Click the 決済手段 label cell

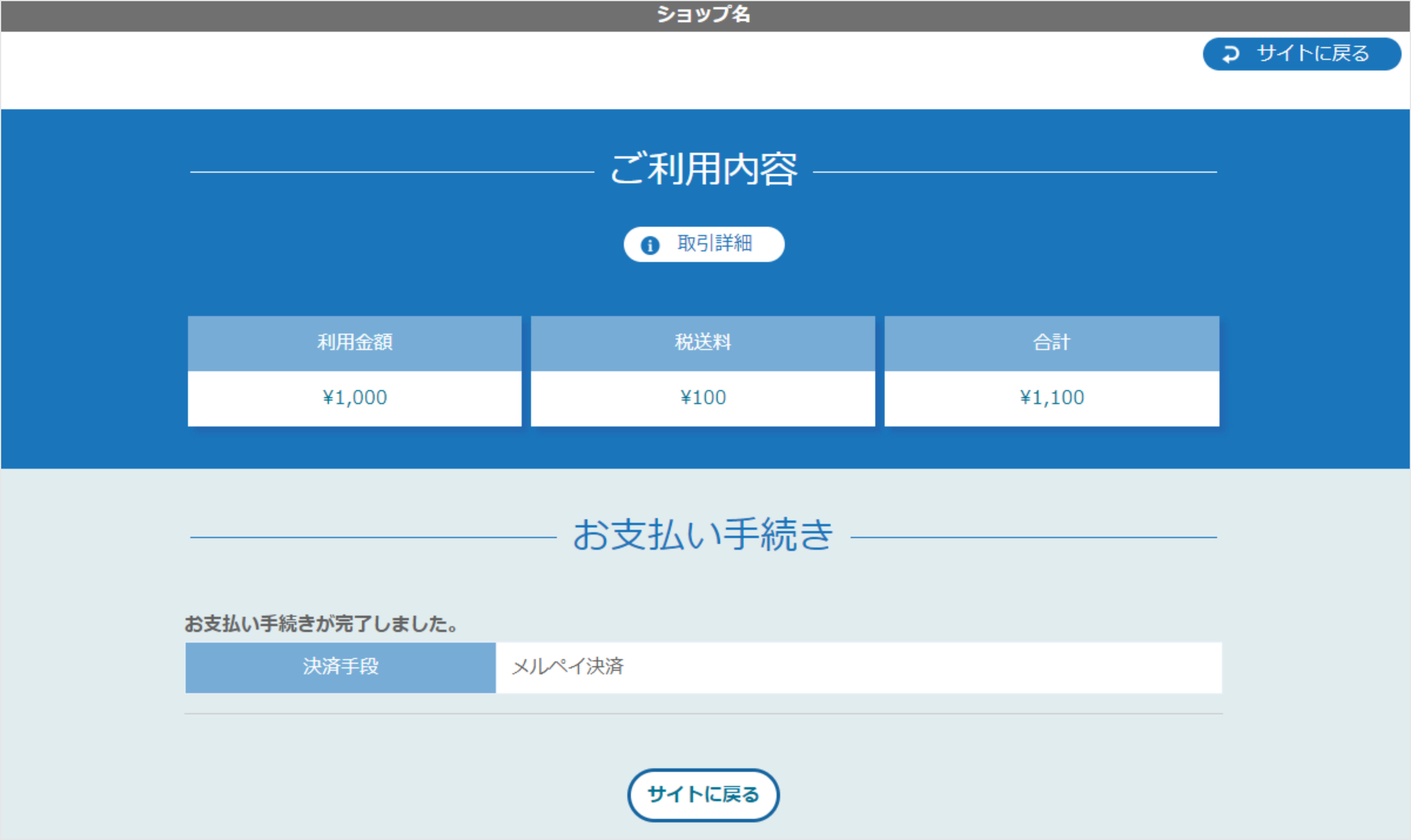point(340,667)
